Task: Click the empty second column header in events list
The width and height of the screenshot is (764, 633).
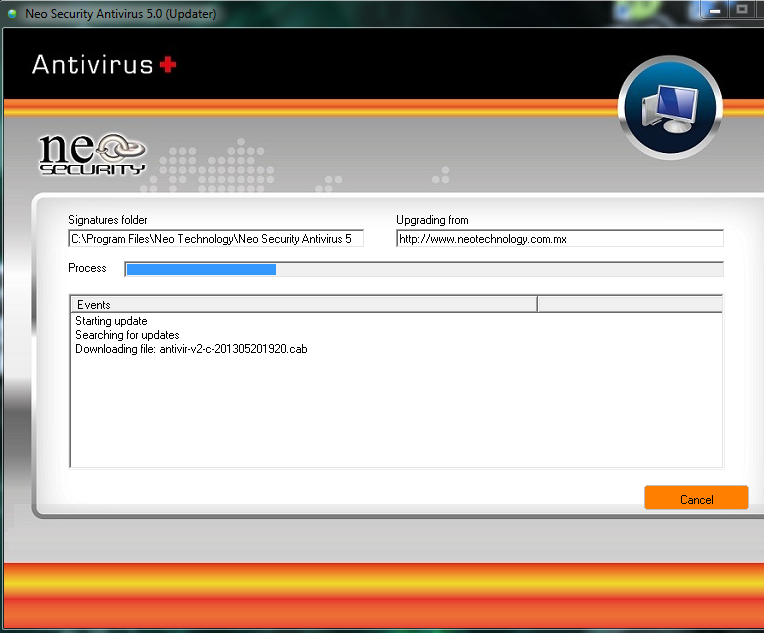Action: [x=630, y=305]
